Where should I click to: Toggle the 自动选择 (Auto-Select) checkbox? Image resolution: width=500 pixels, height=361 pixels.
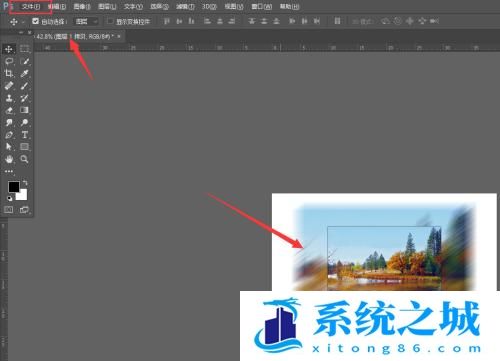(x=35, y=21)
